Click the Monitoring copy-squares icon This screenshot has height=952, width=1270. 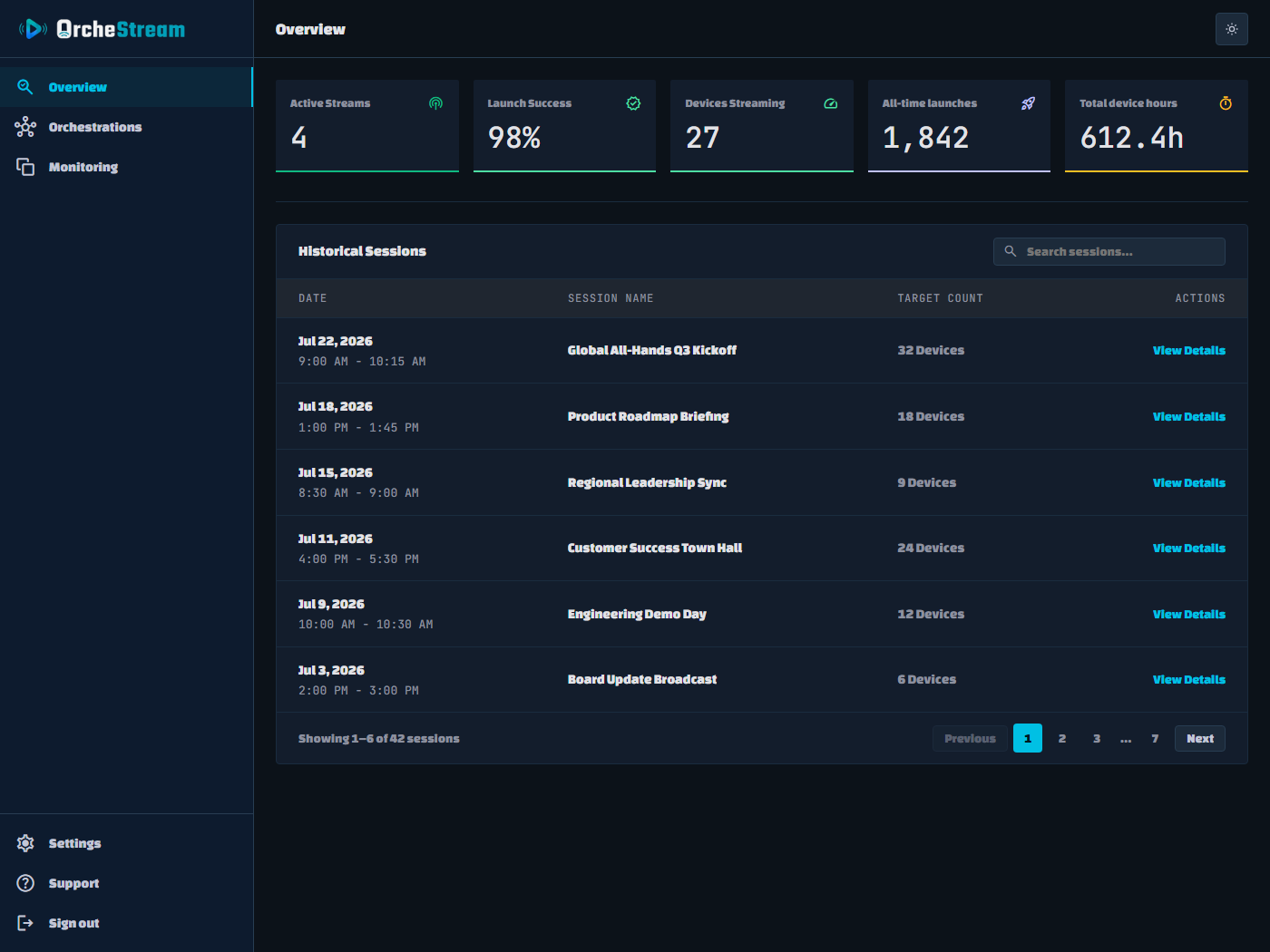tap(25, 167)
